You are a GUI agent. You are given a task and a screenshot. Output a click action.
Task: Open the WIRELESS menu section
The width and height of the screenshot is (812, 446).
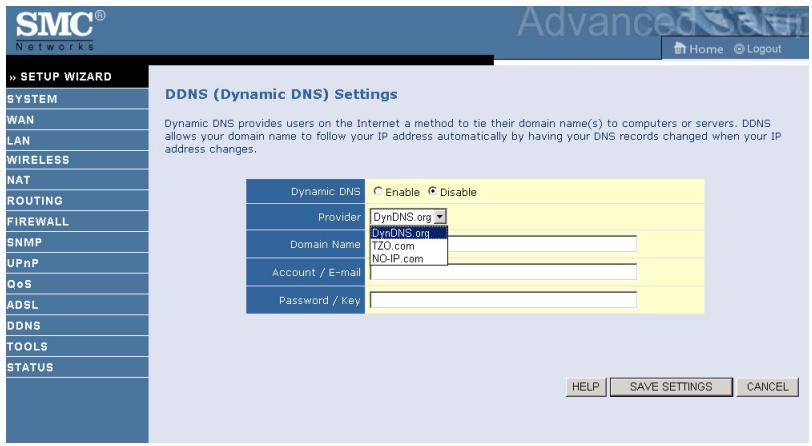click(77, 160)
